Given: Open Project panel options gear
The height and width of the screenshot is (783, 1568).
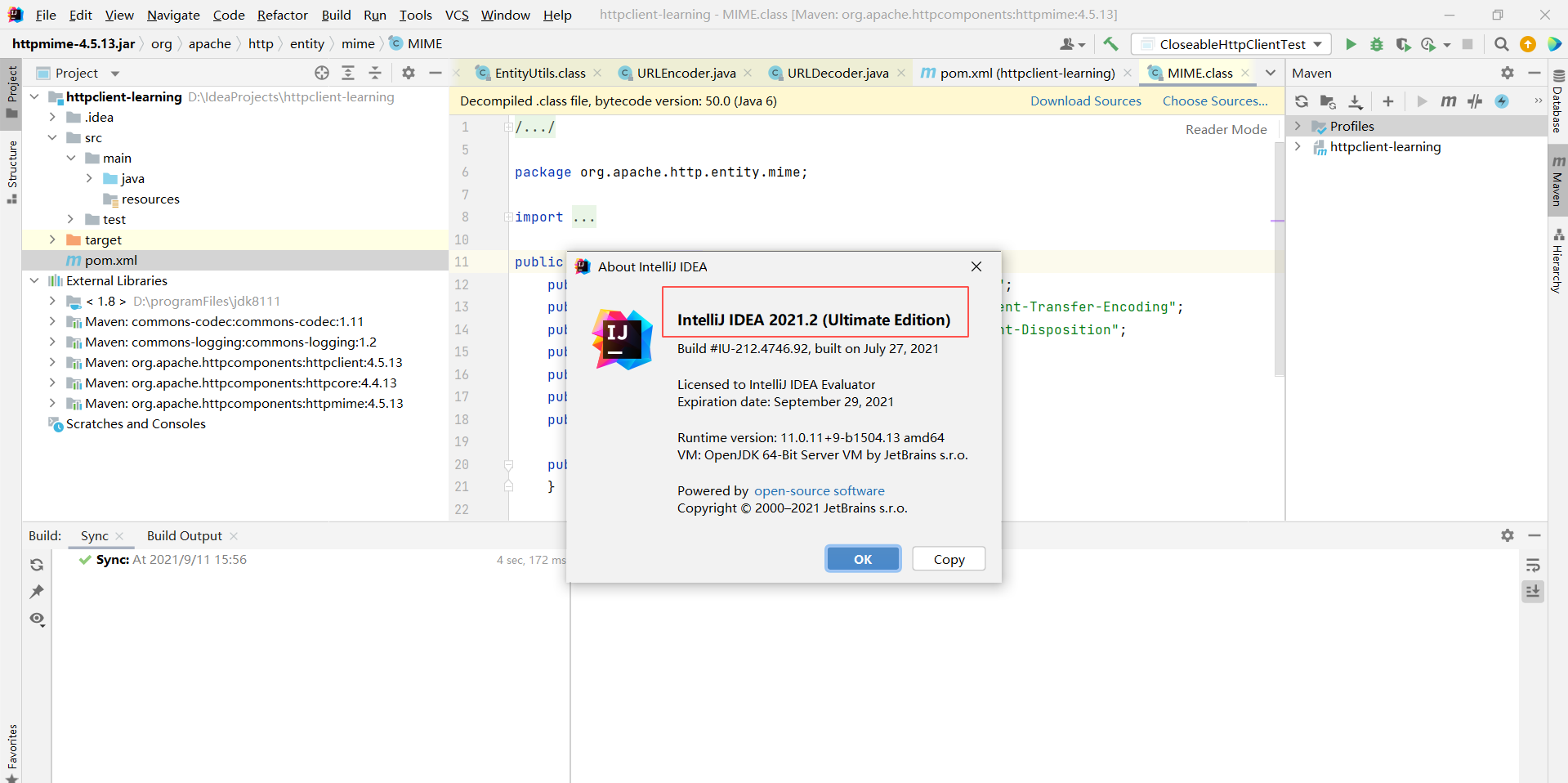Looking at the screenshot, I should (409, 73).
